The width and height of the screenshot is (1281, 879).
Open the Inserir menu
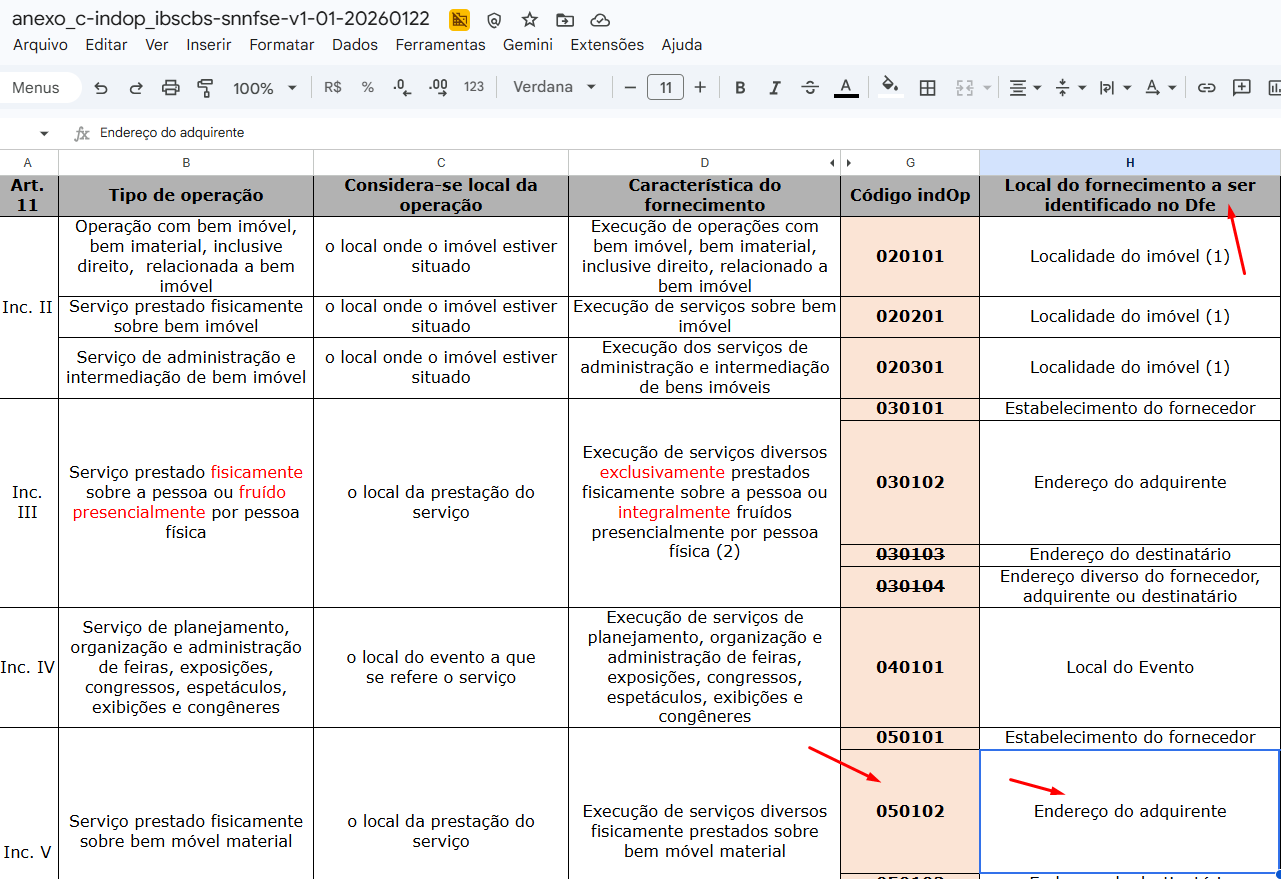click(x=209, y=45)
